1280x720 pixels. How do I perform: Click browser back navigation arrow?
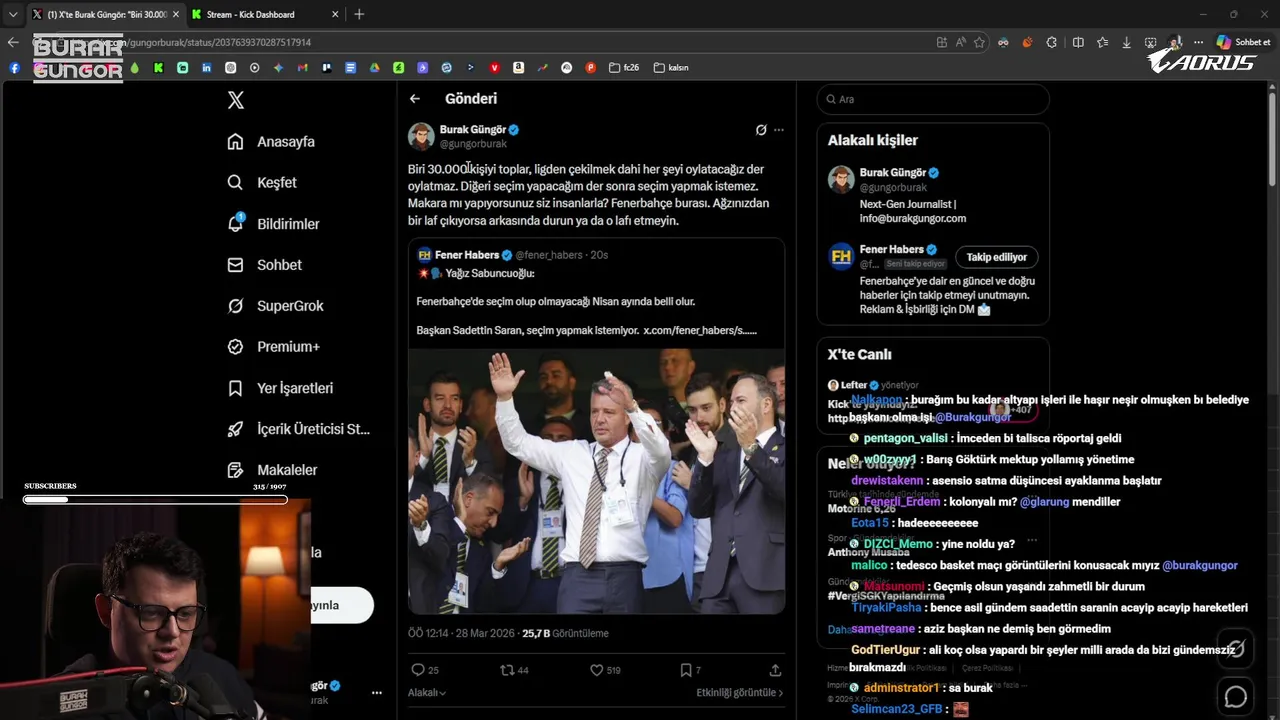[x=13, y=42]
